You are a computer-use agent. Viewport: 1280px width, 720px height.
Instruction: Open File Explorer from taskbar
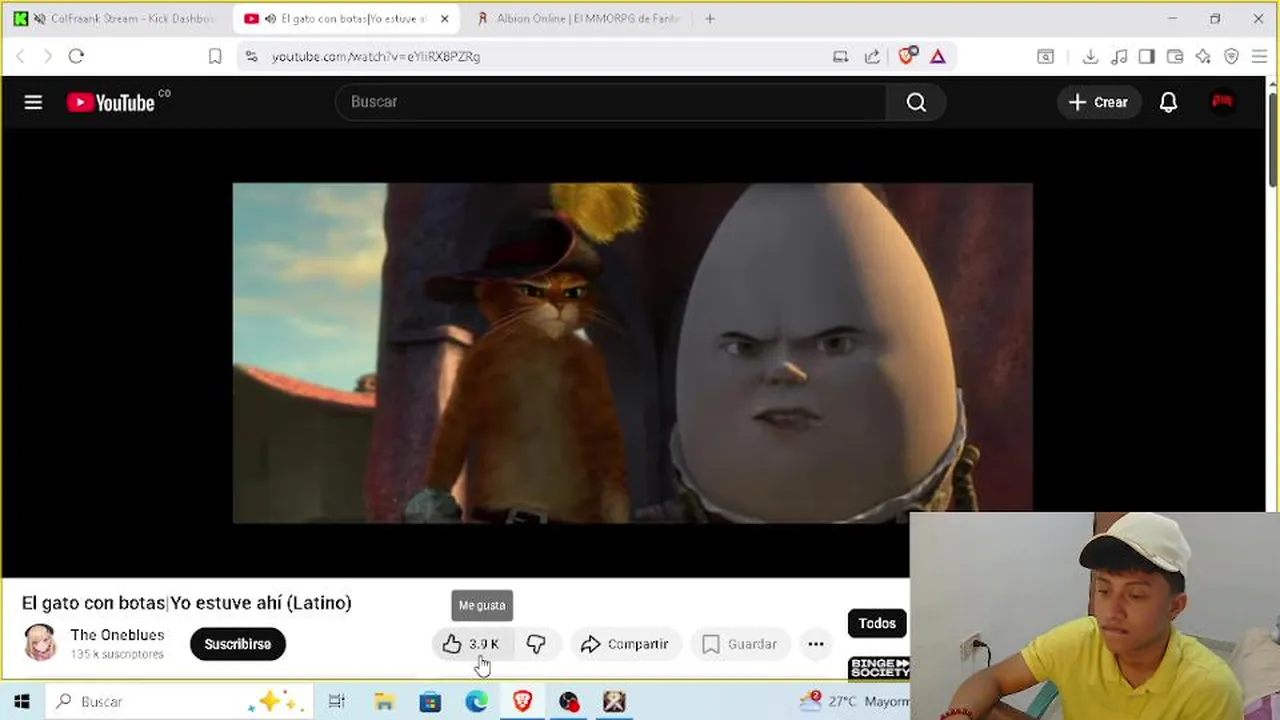[x=384, y=702]
